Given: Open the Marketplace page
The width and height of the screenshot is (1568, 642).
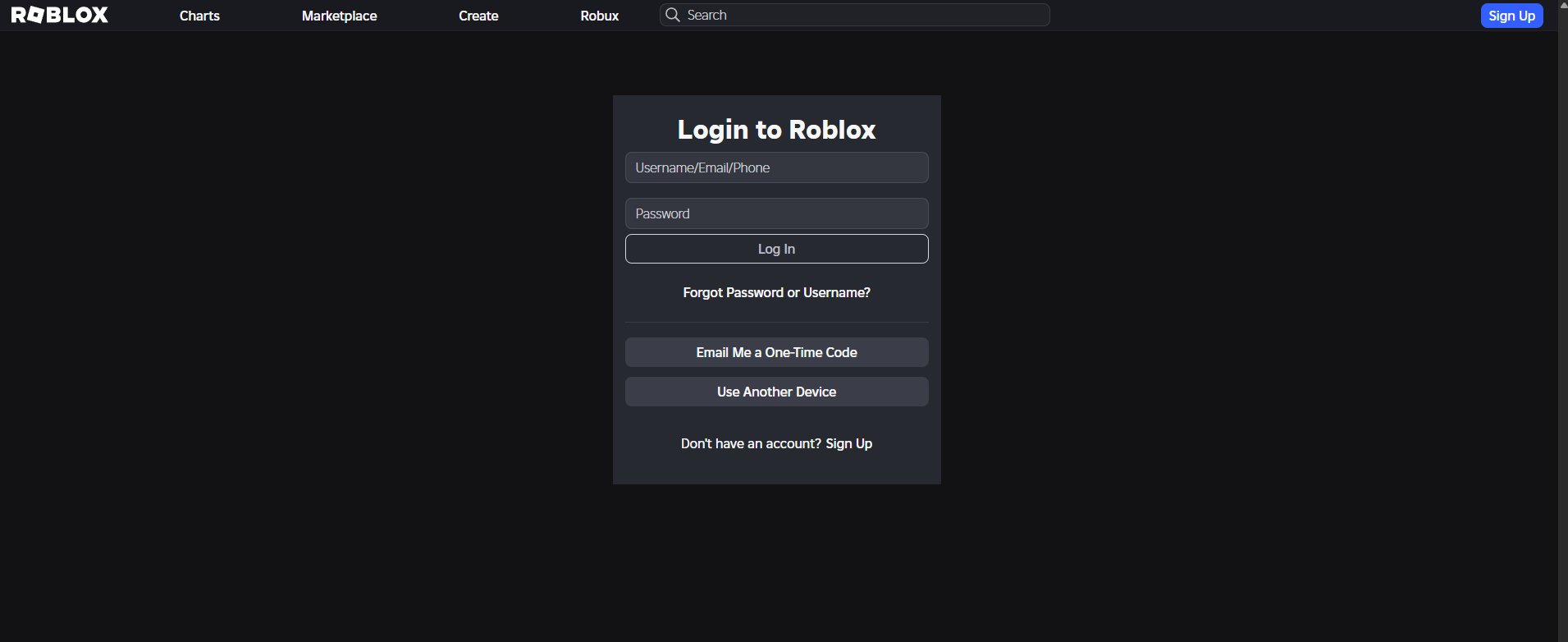Looking at the screenshot, I should (339, 16).
